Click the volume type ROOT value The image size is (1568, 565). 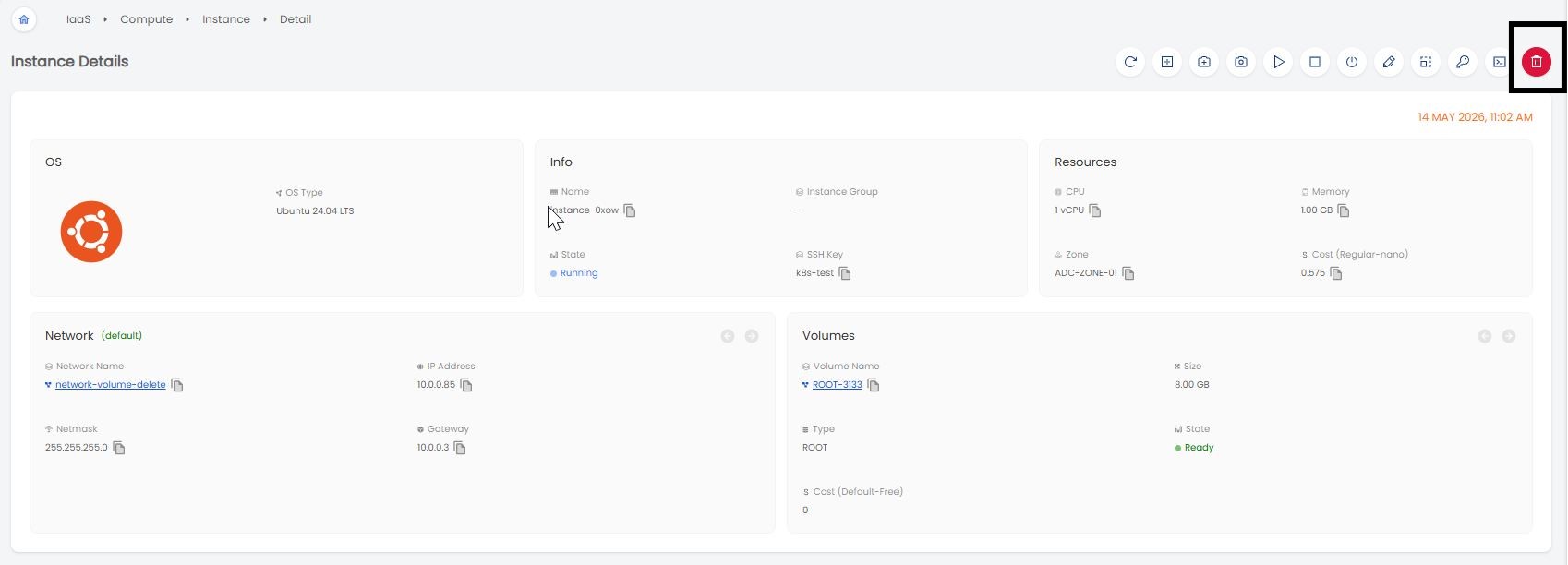pos(815,448)
